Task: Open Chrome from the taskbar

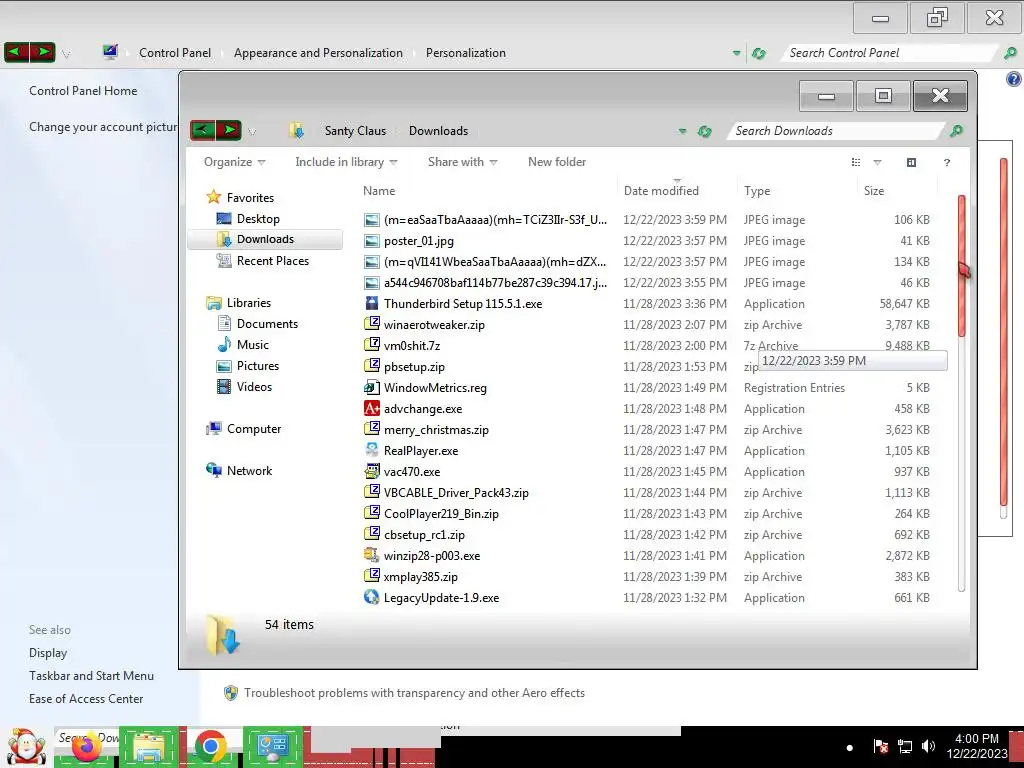Action: (x=210, y=747)
